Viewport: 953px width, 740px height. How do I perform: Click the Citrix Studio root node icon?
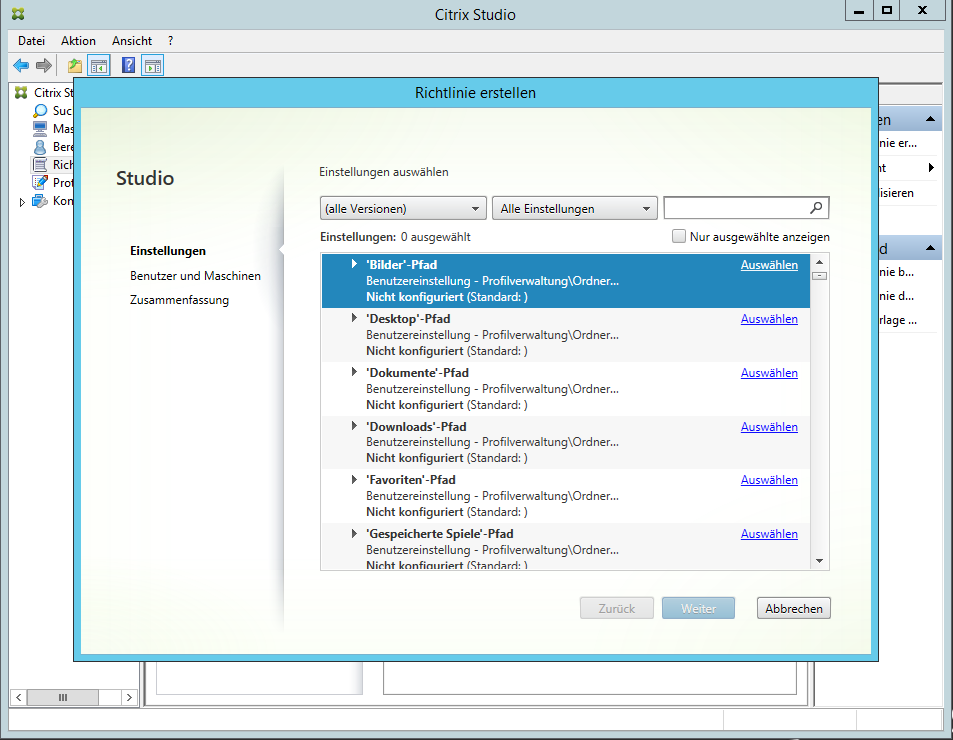[21, 92]
